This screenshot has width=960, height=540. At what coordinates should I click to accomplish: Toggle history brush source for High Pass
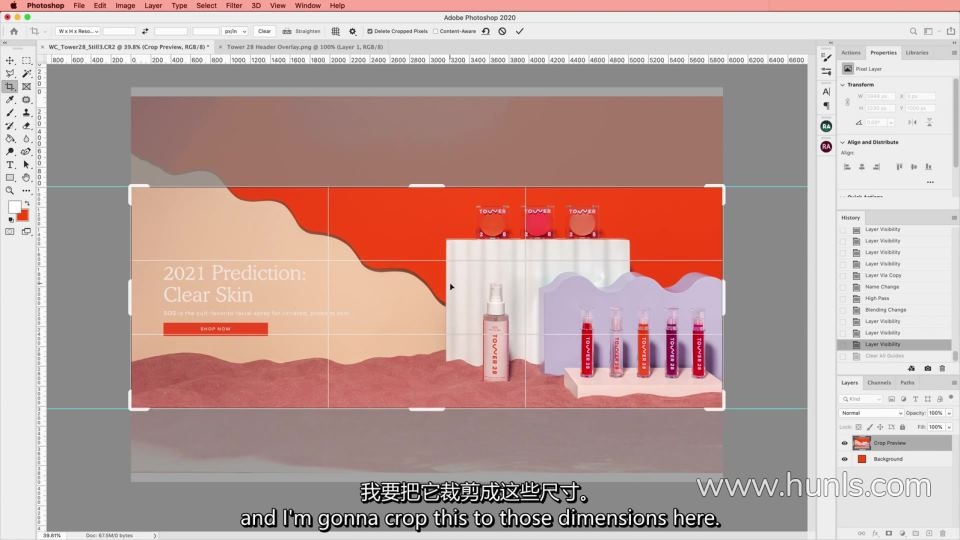point(843,298)
